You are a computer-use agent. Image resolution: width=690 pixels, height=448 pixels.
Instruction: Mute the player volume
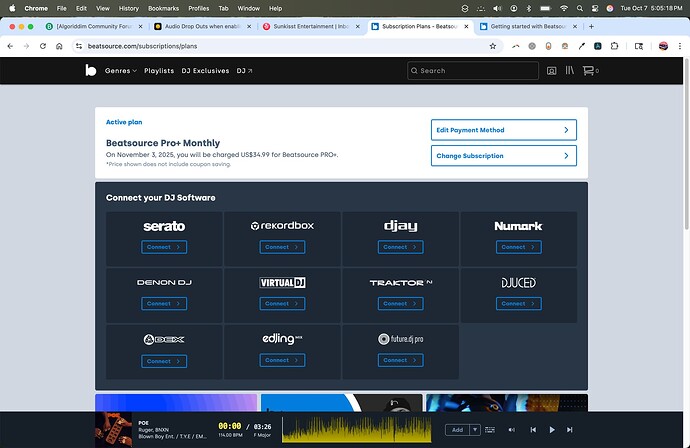[x=512, y=430]
